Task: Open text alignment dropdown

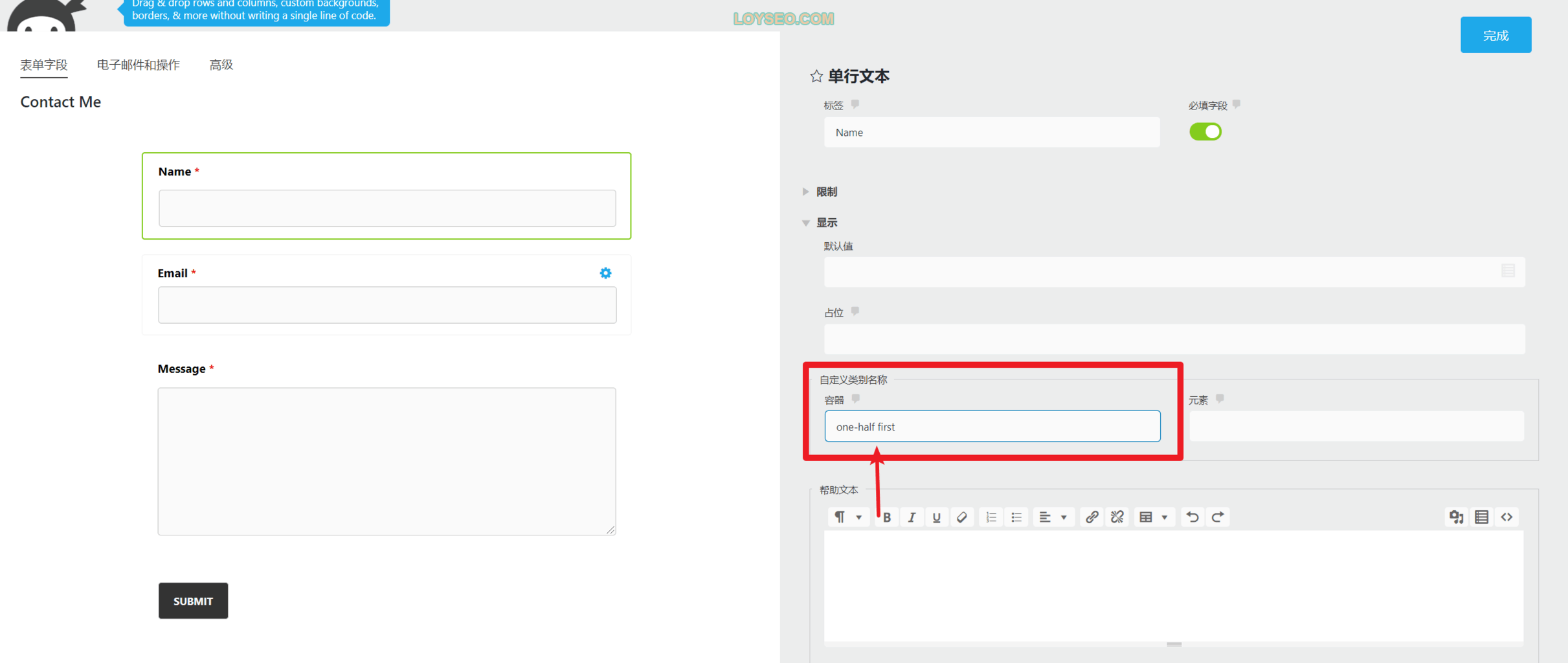Action: click(1053, 517)
